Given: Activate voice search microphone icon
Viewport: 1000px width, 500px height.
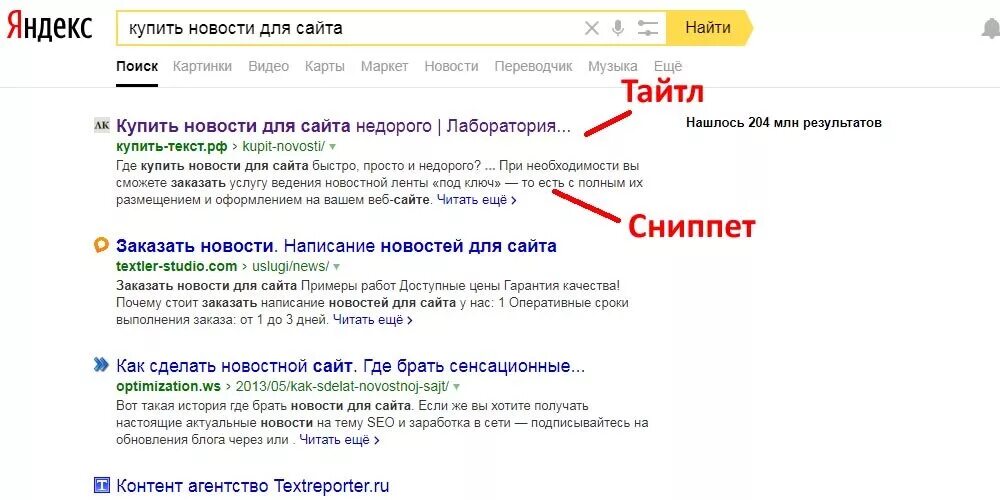Looking at the screenshot, I should 617,28.
